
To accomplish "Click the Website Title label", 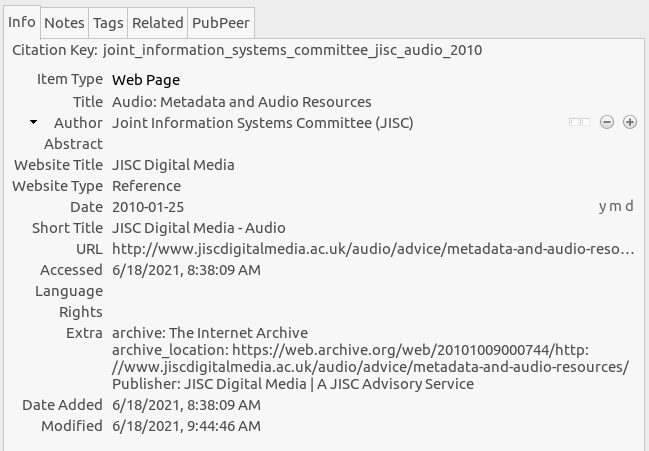I will coord(58,165).
